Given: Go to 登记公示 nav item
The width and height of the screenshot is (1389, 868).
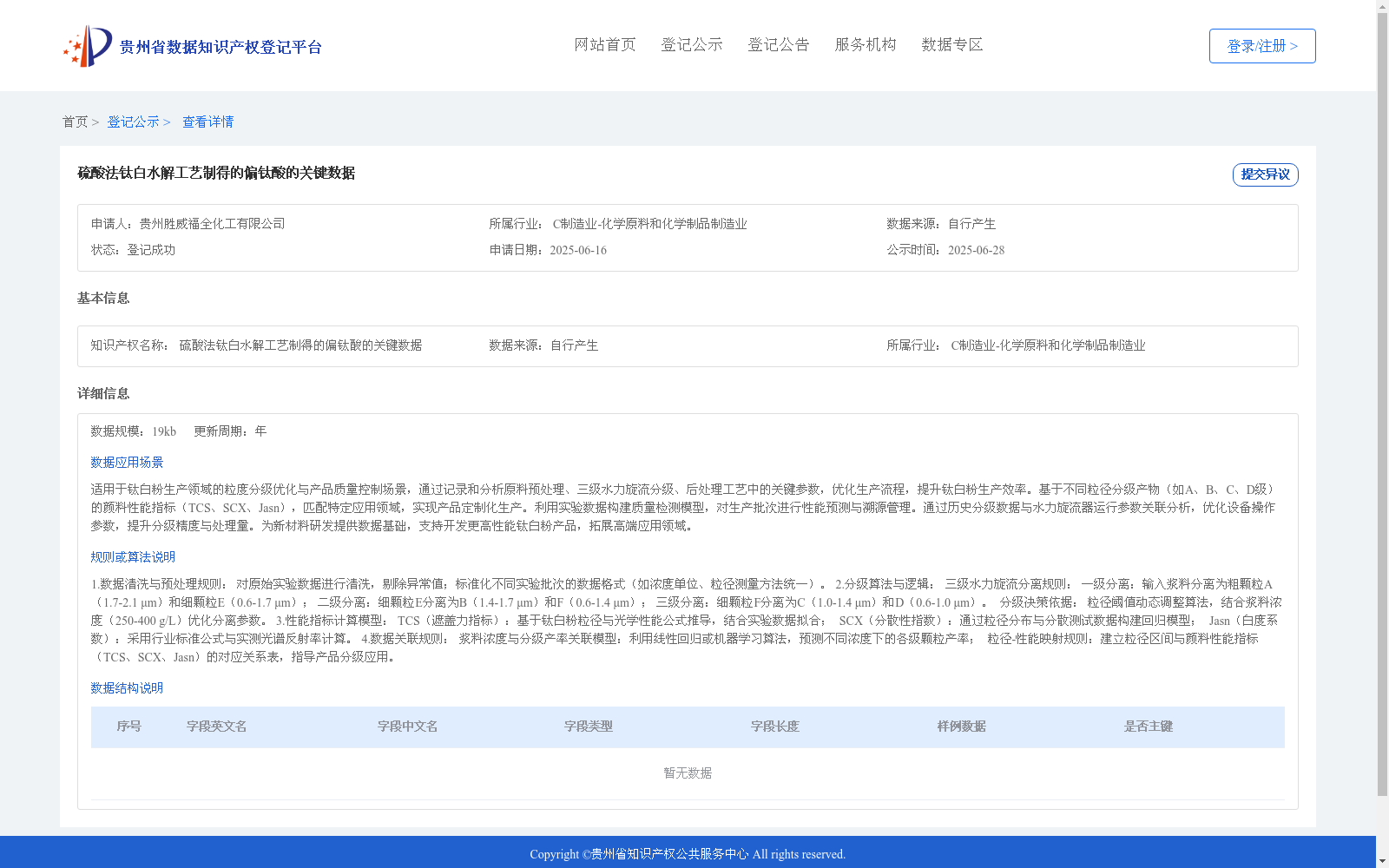Looking at the screenshot, I should tap(692, 45).
